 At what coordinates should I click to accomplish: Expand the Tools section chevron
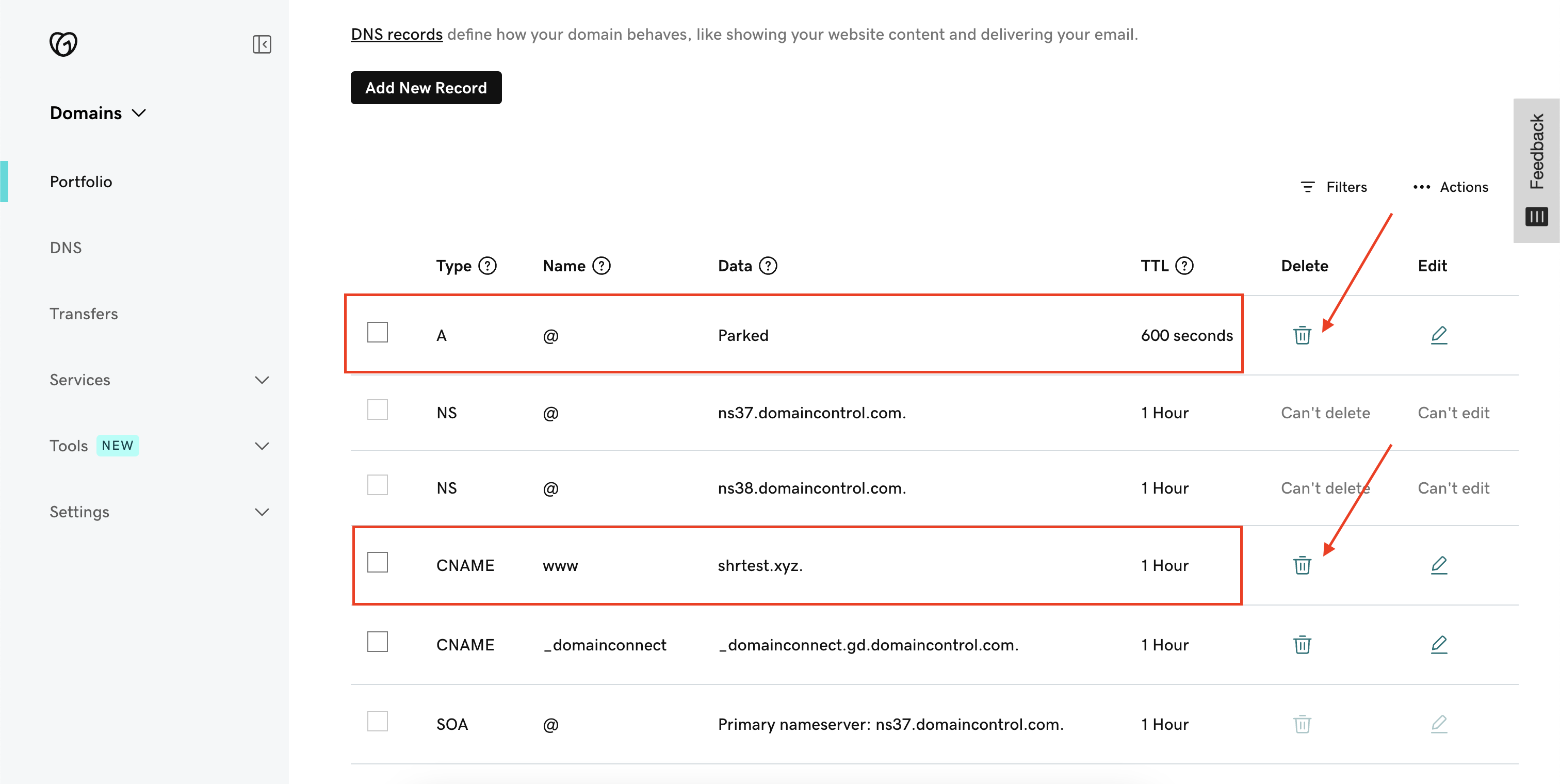click(262, 446)
